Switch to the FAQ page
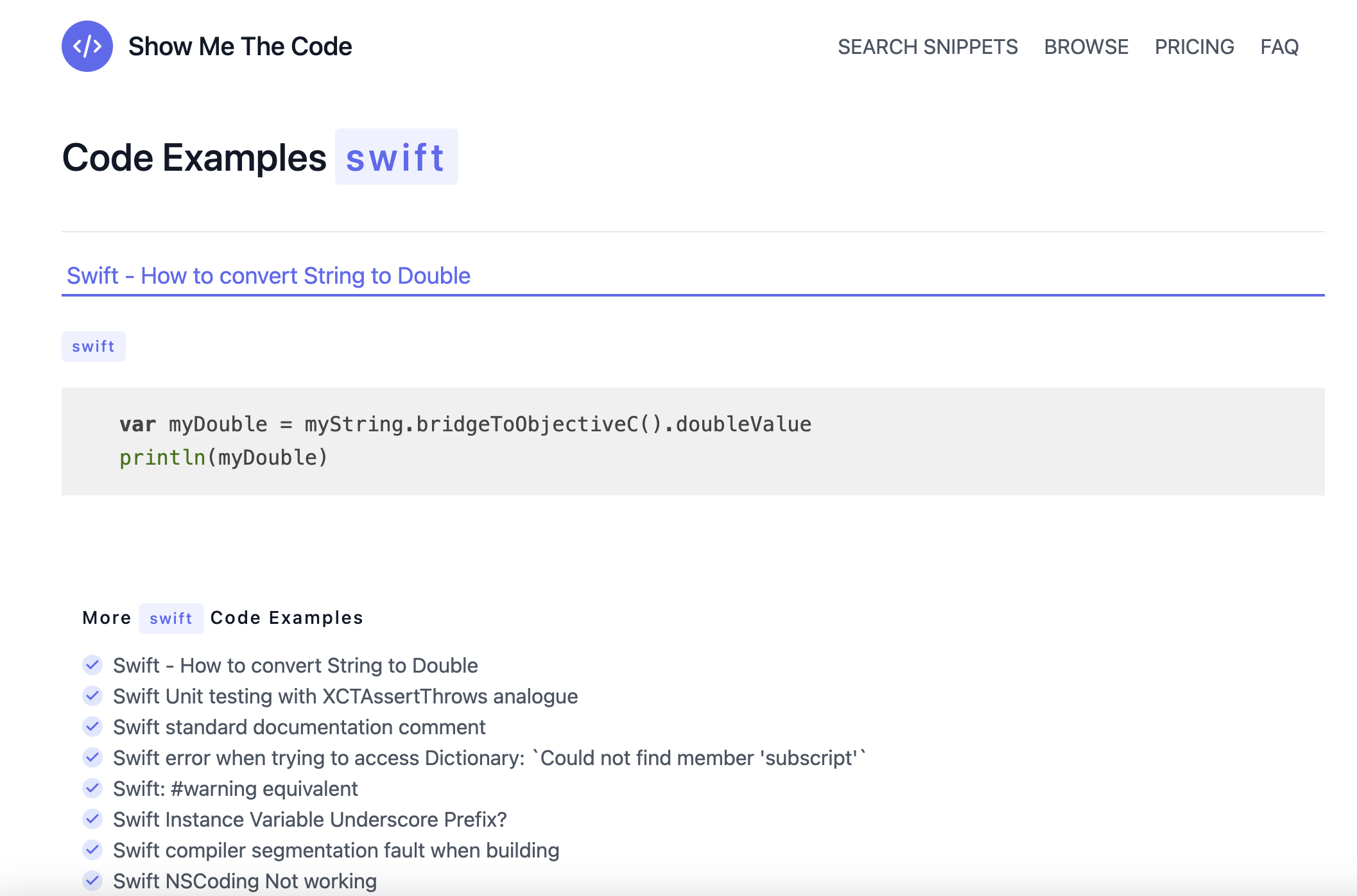The image size is (1357, 896). pos(1279,46)
